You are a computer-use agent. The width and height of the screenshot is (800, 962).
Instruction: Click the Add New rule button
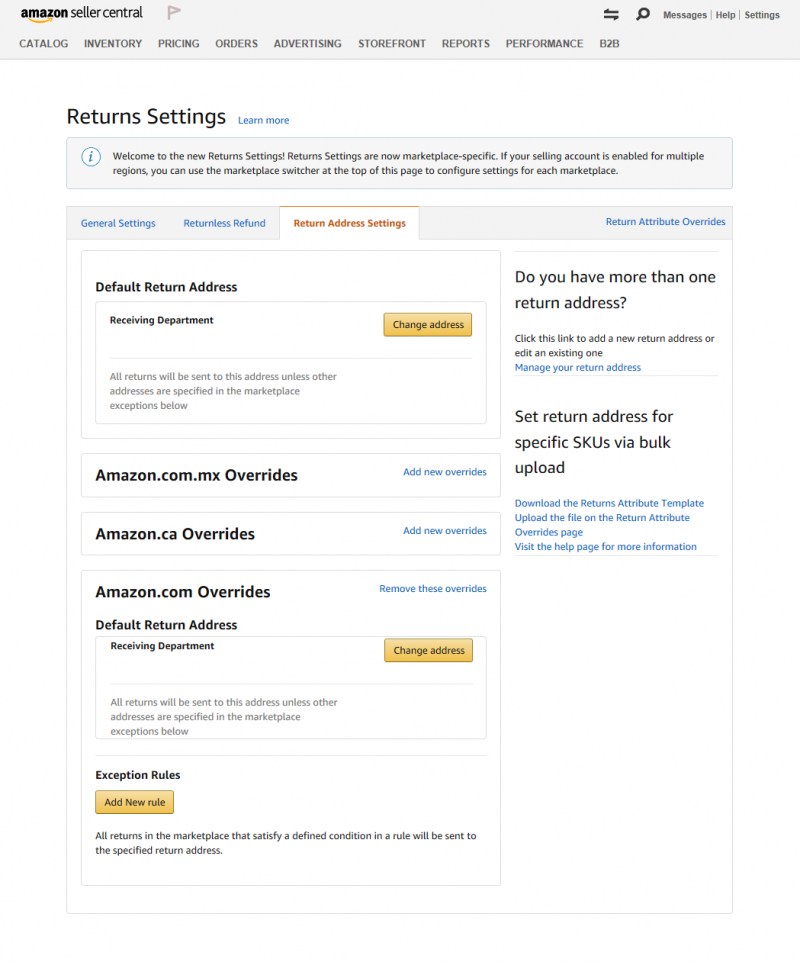click(134, 802)
